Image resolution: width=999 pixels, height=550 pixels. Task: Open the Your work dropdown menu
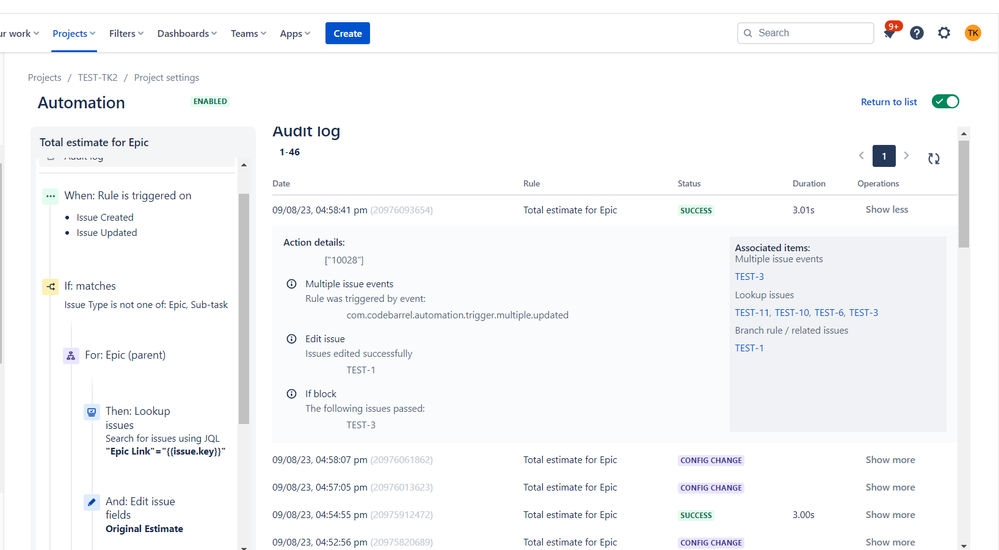click(x=20, y=33)
